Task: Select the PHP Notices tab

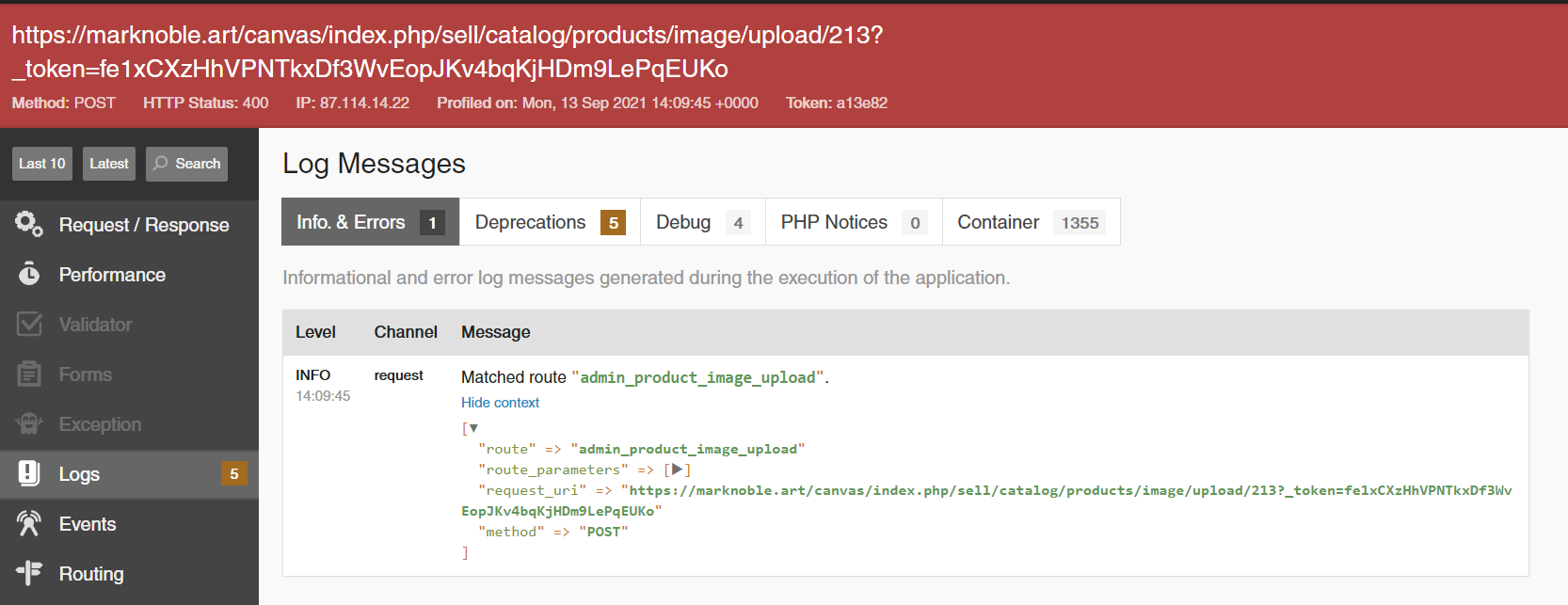Action: click(853, 222)
